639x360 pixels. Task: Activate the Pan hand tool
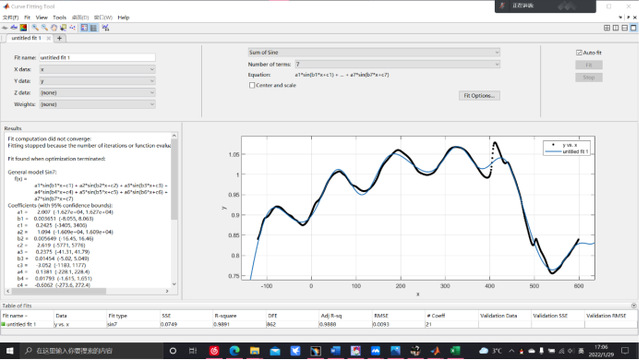pos(54,28)
